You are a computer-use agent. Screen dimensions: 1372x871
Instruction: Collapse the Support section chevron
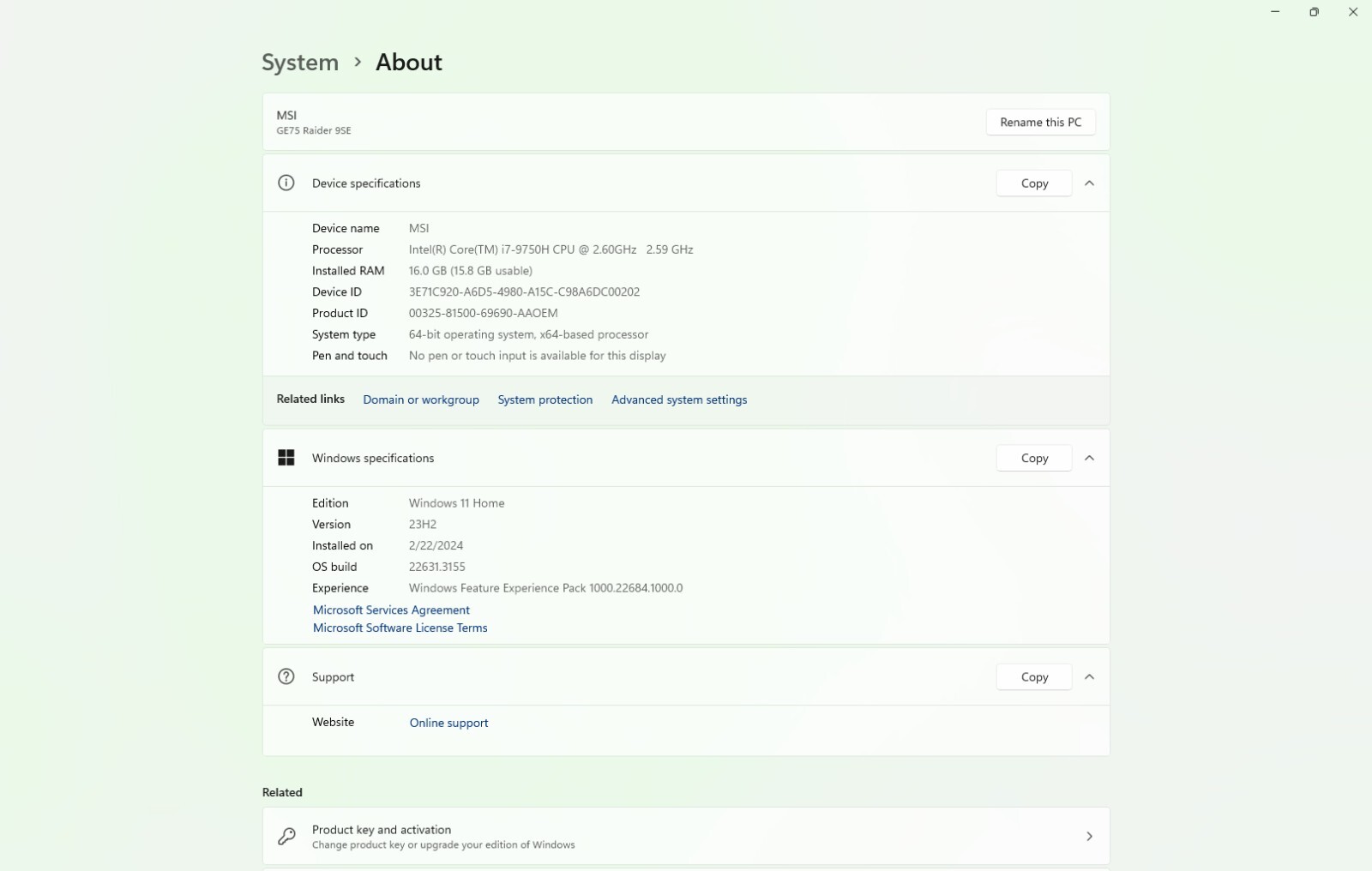point(1089,676)
